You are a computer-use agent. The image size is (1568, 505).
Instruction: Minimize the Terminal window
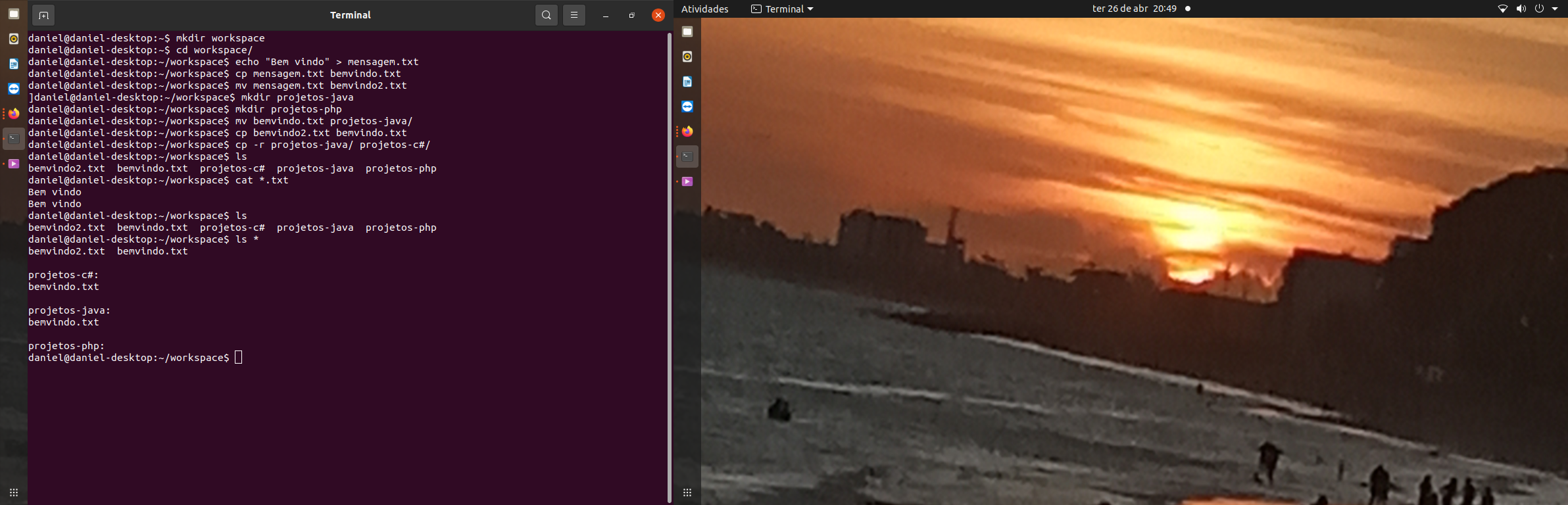pos(606,15)
